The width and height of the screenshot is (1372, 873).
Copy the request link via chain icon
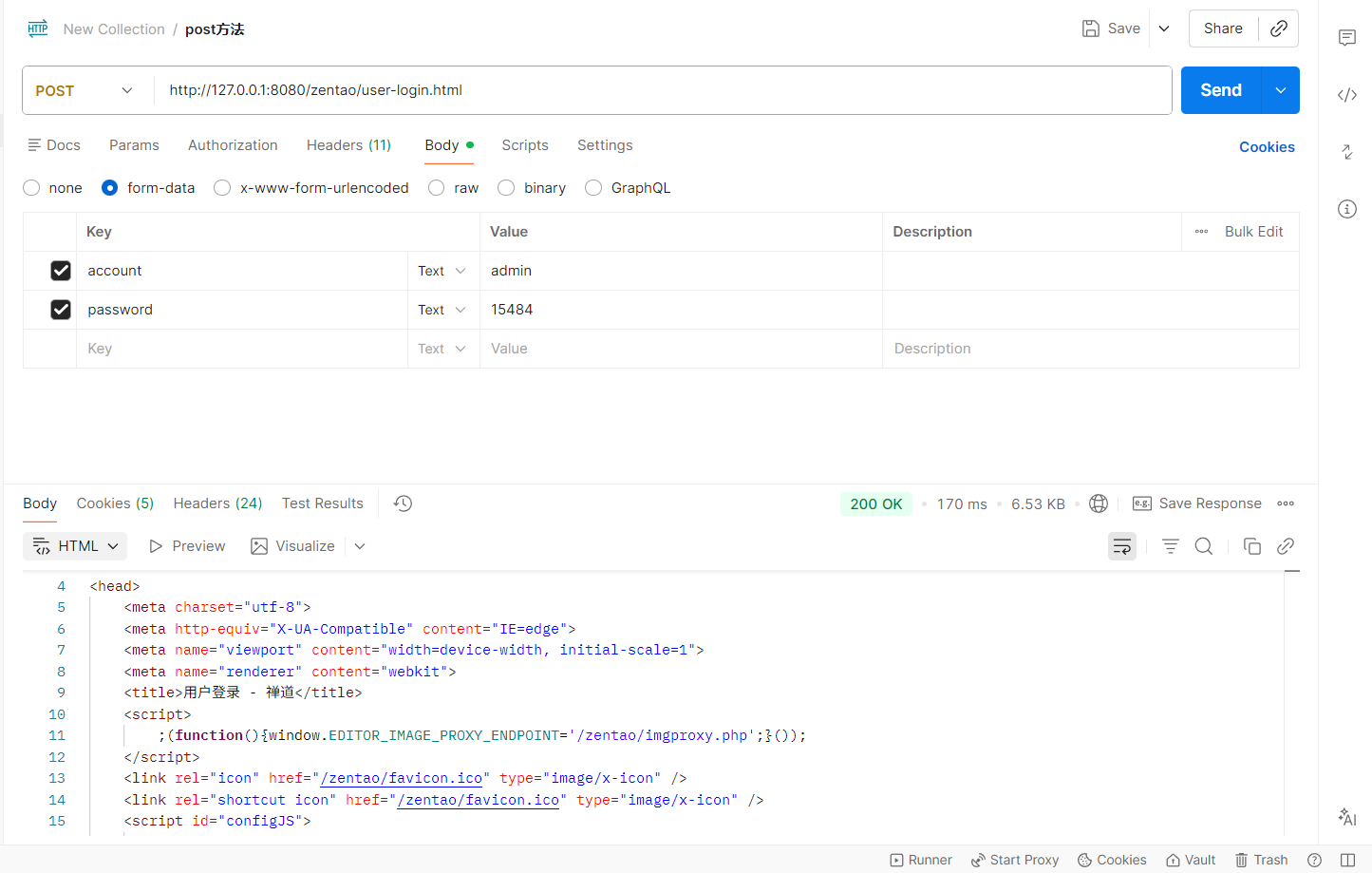click(x=1279, y=28)
